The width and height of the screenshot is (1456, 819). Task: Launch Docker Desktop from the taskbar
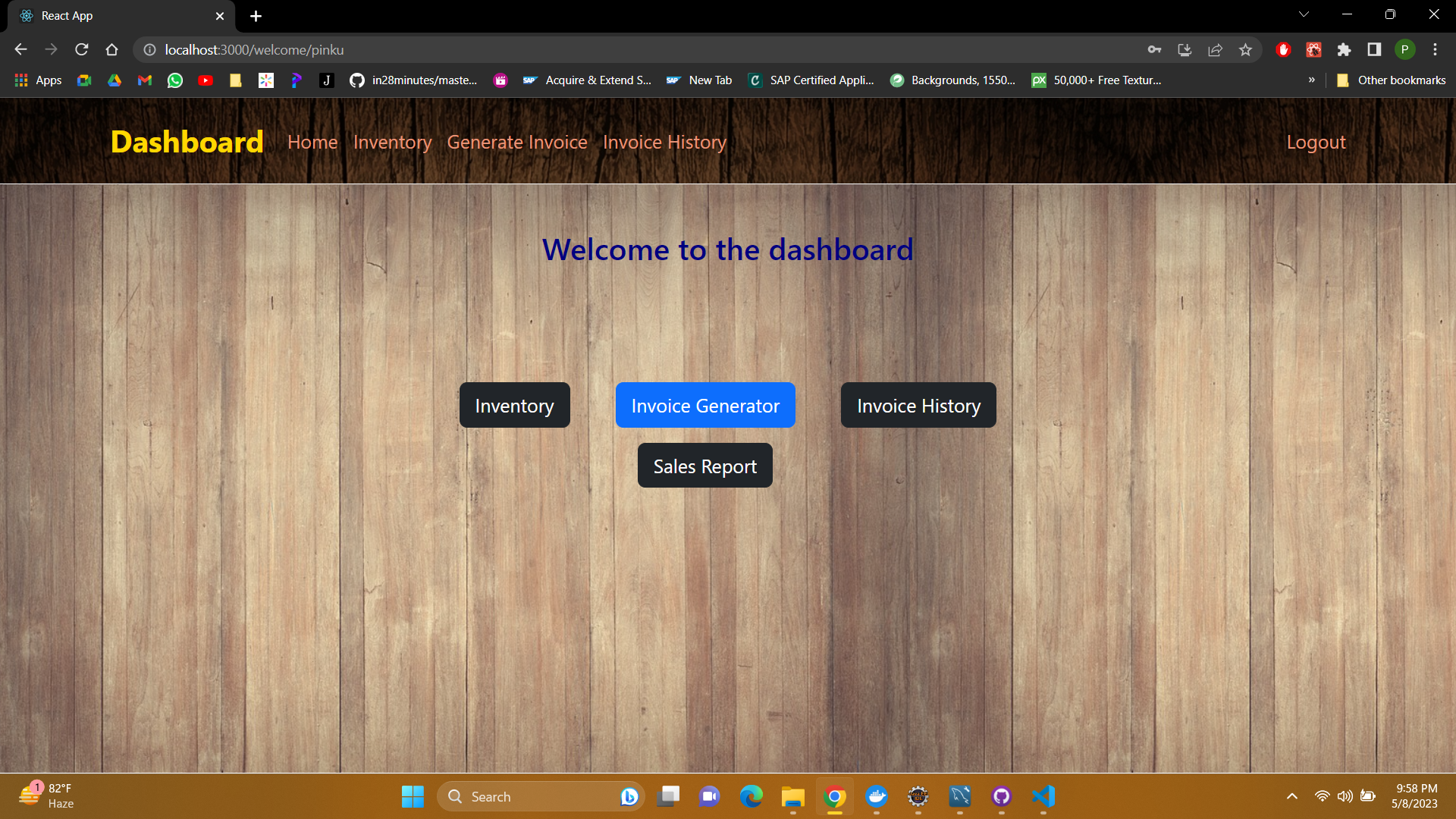[x=877, y=796]
